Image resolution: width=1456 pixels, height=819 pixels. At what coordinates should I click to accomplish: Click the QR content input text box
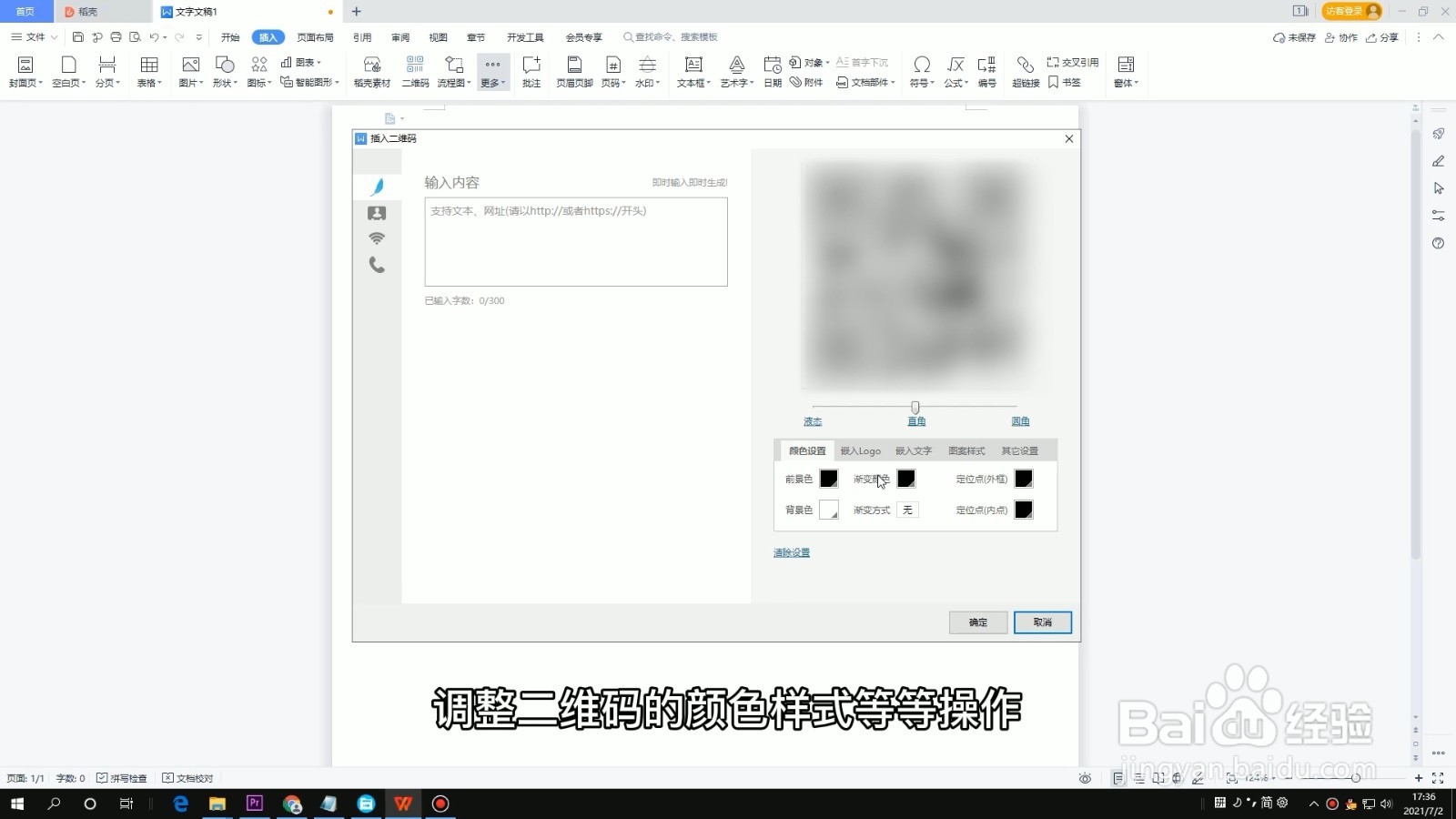576,242
